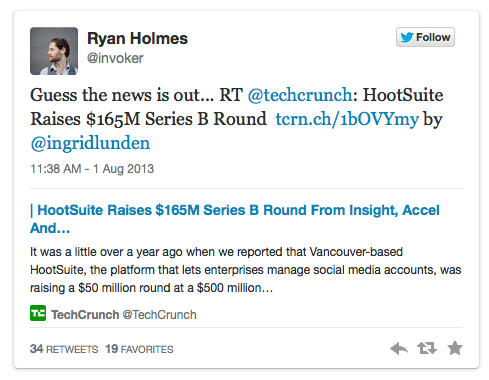Screen dimensions: 489x380
Task: Click the reply arrow icon
Action: pyautogui.click(x=399, y=348)
